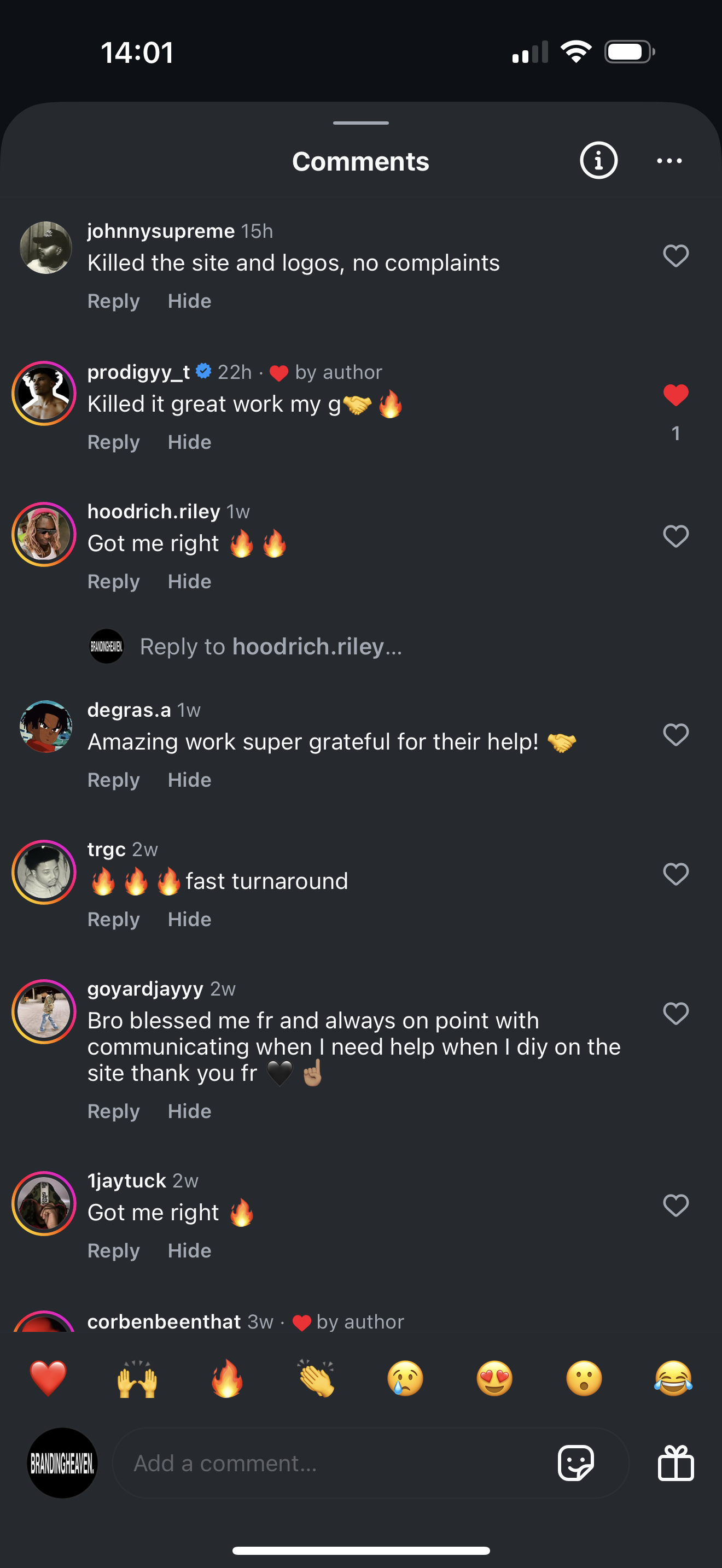Tap the Add a comment field
The width and height of the screenshot is (722, 1568).
pos(329,1462)
